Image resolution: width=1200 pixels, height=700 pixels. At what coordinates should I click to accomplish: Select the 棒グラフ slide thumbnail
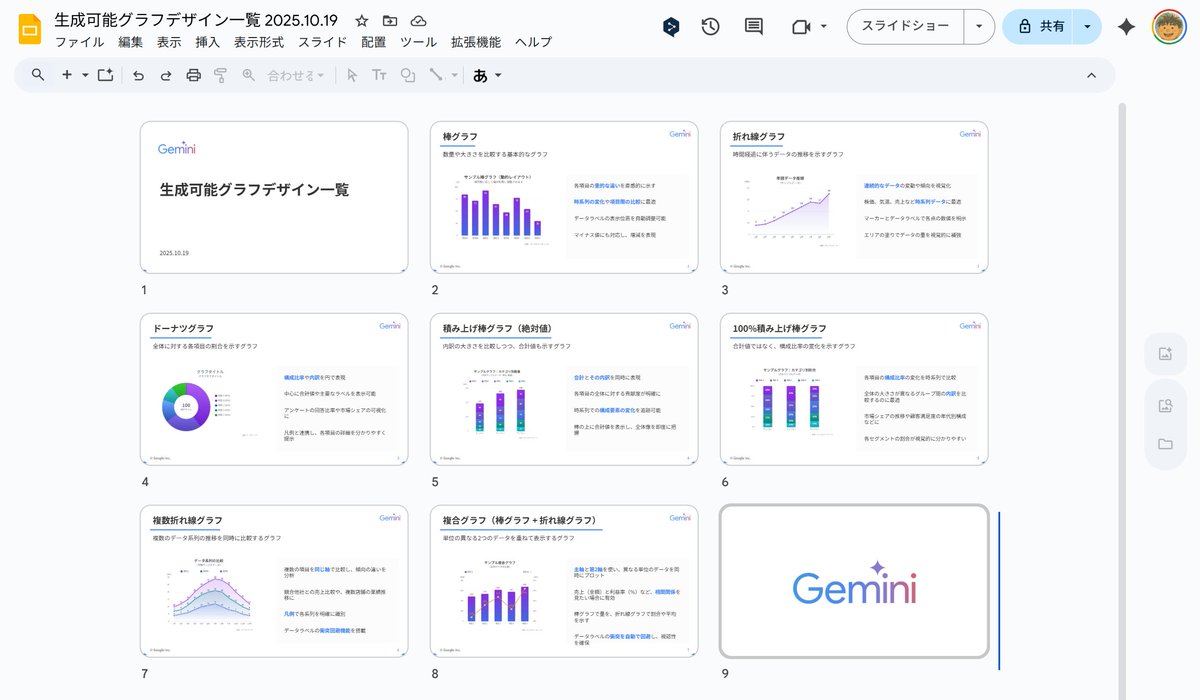click(x=564, y=197)
